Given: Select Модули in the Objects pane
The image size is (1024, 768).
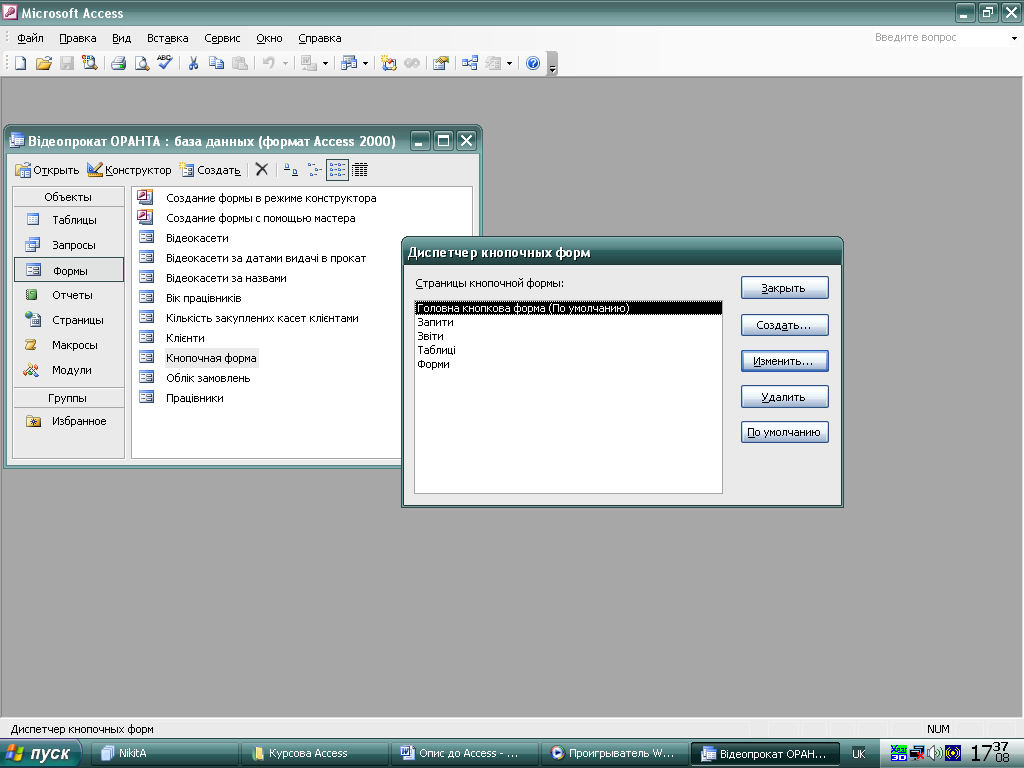Looking at the screenshot, I should [69, 370].
